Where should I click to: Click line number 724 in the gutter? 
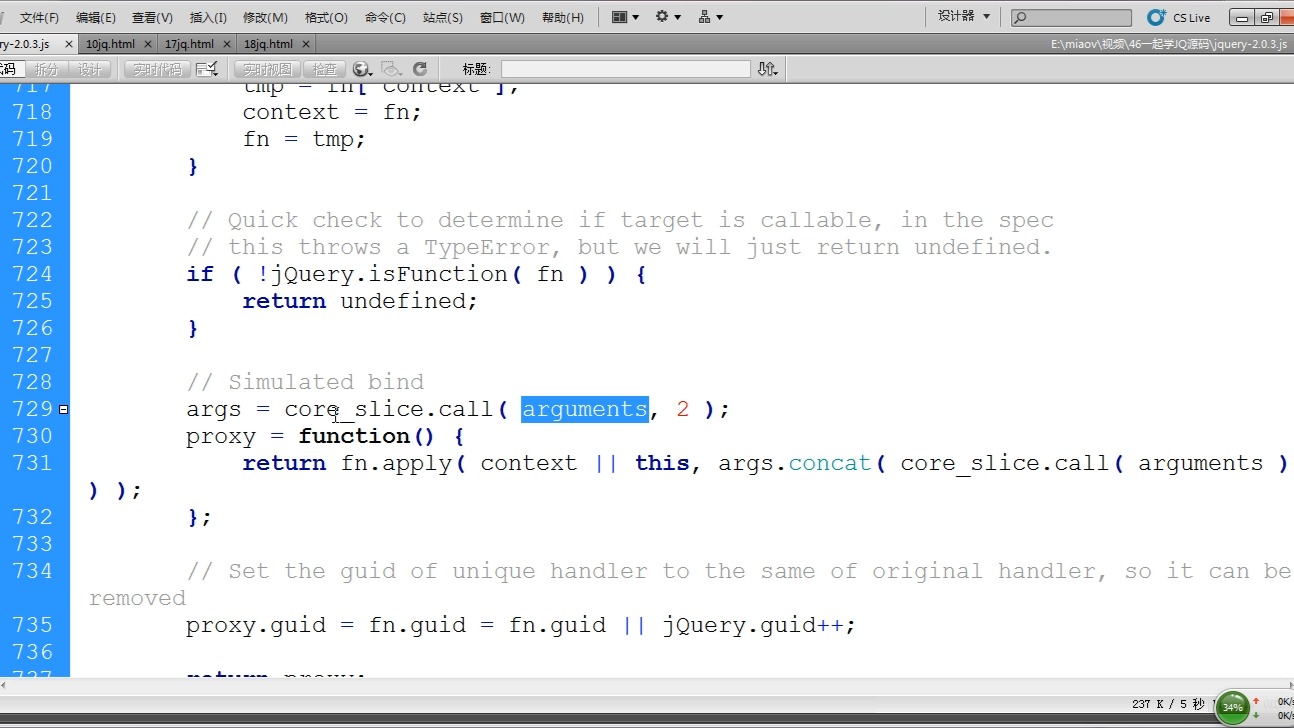tap(32, 274)
